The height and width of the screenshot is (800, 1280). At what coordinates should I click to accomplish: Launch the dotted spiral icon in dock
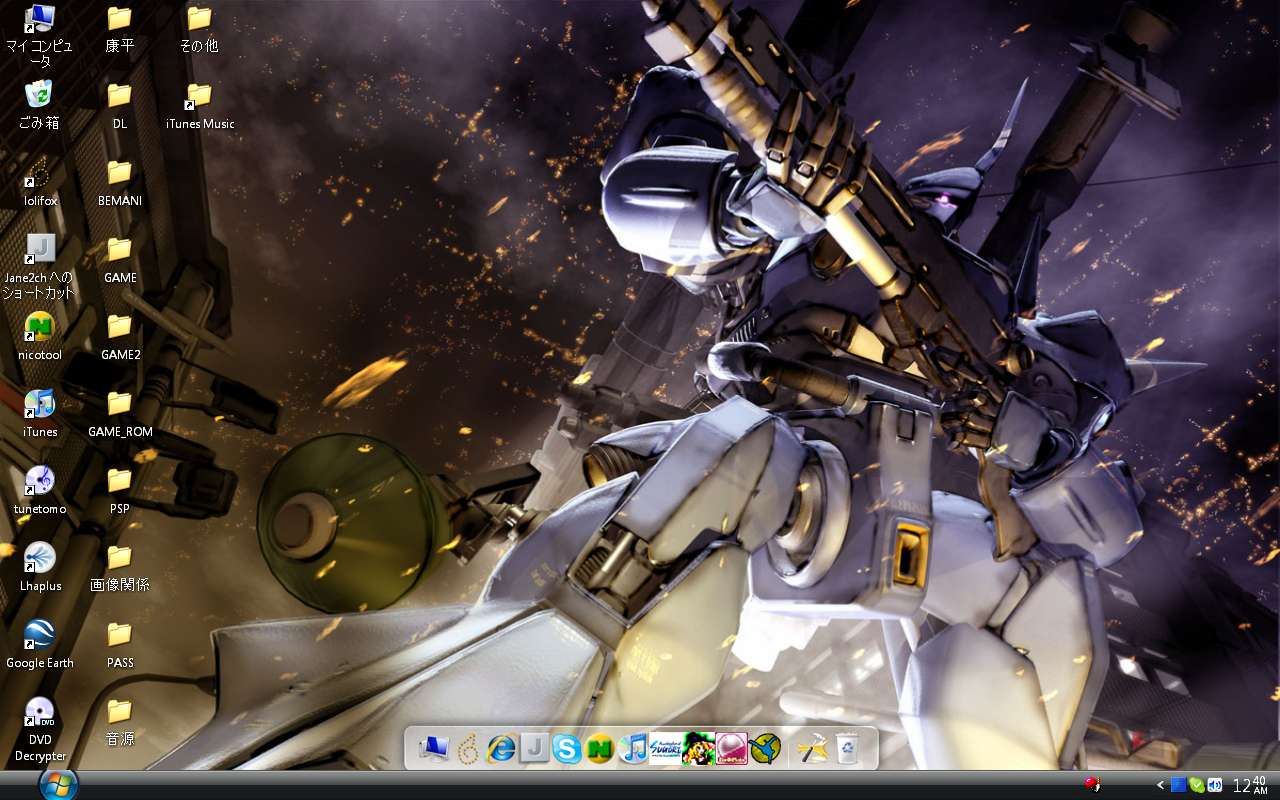click(467, 748)
